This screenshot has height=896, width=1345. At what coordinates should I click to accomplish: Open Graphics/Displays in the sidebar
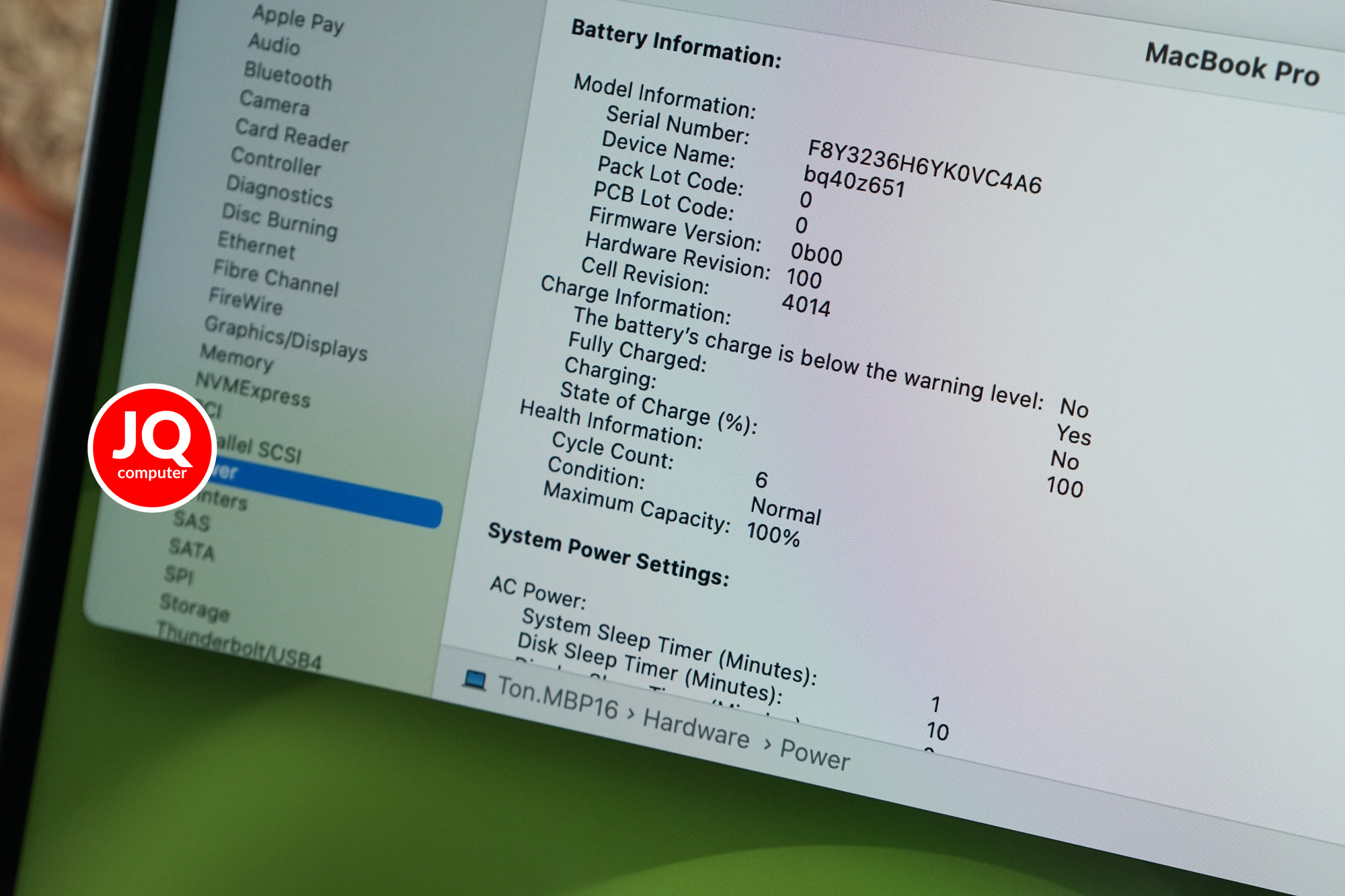(286, 338)
